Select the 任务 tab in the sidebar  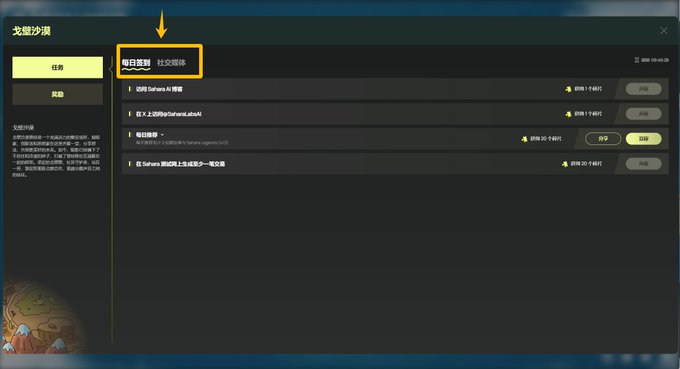[x=58, y=68]
